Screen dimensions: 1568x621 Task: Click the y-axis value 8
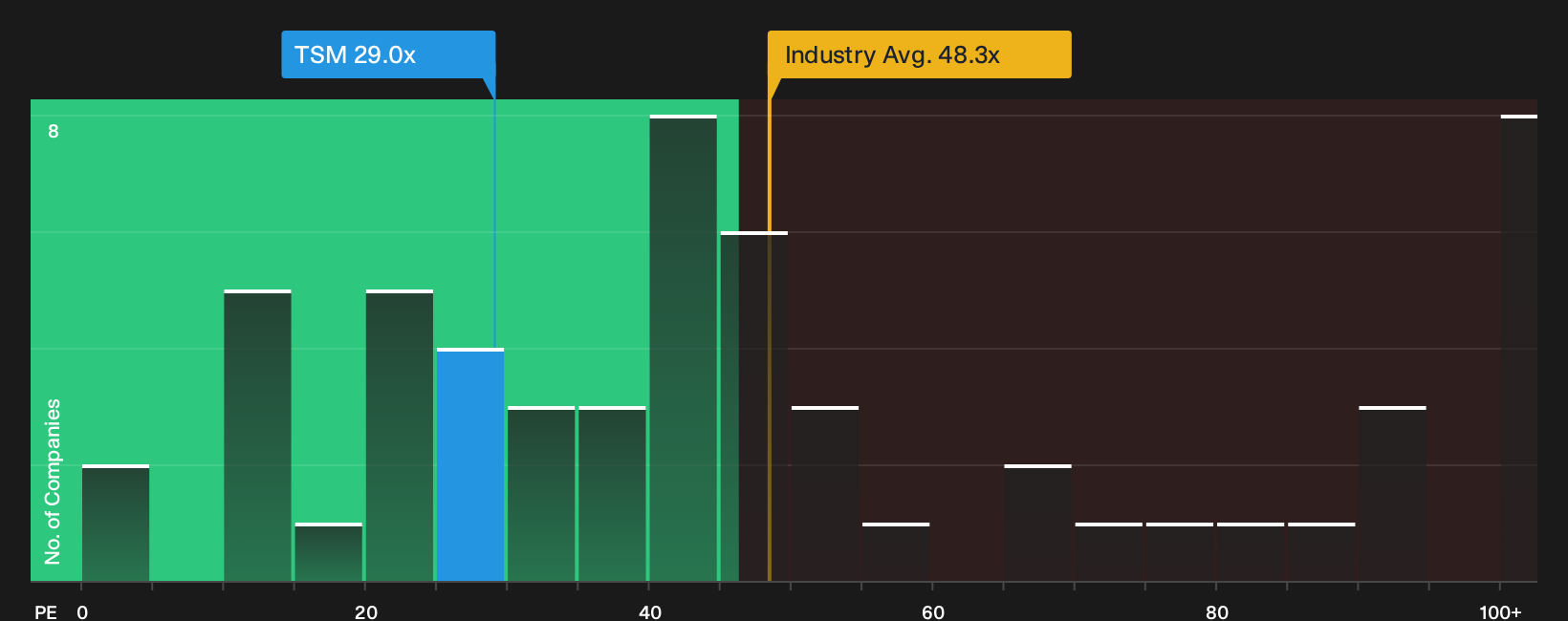(54, 131)
